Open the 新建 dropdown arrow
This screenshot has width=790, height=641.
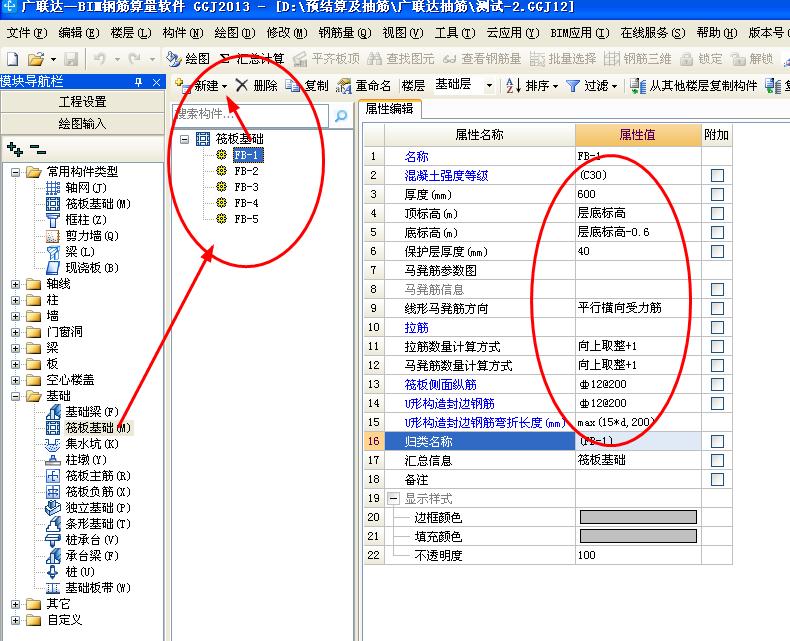point(224,87)
